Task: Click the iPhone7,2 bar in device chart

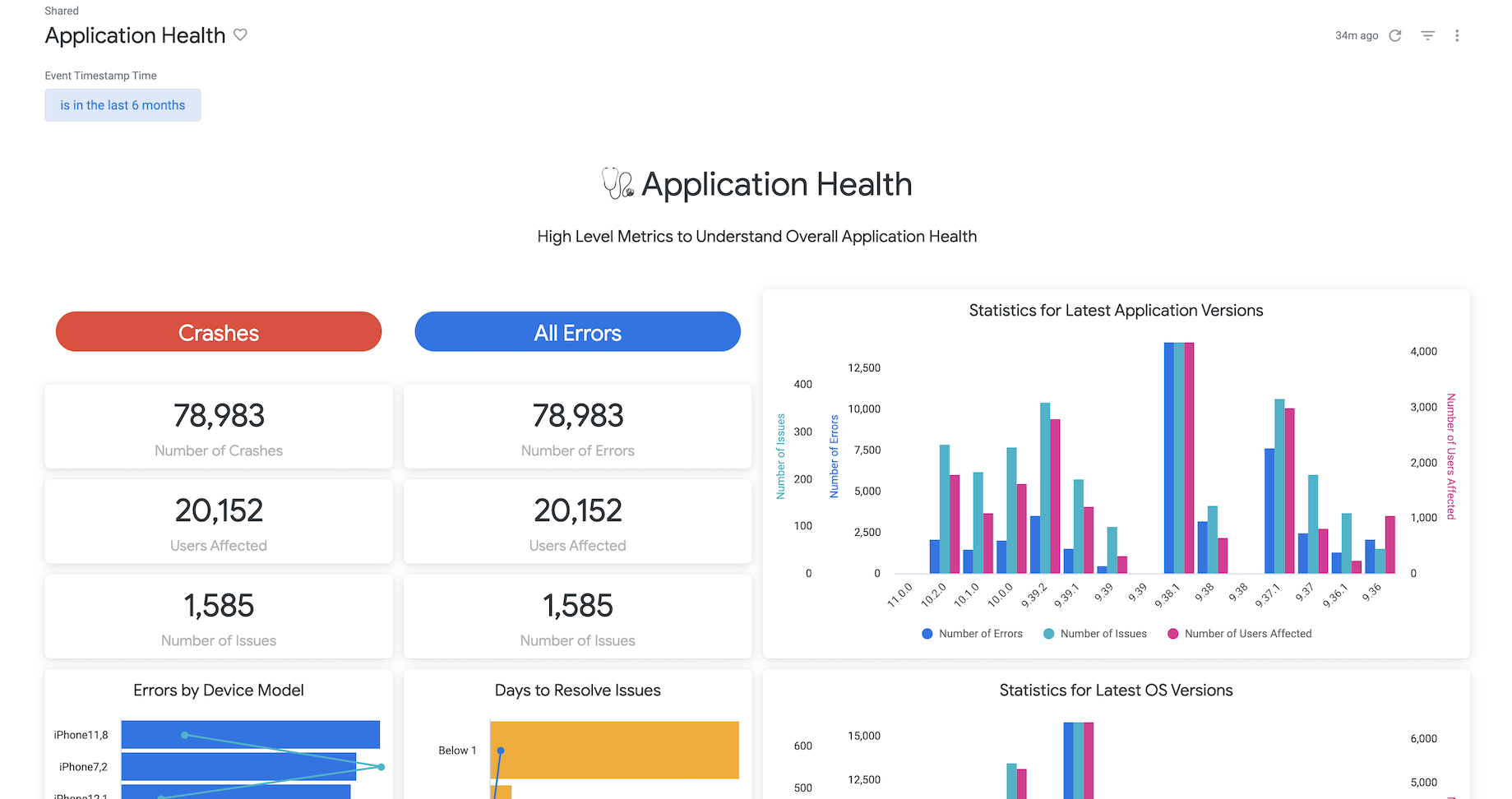Action: point(238,766)
